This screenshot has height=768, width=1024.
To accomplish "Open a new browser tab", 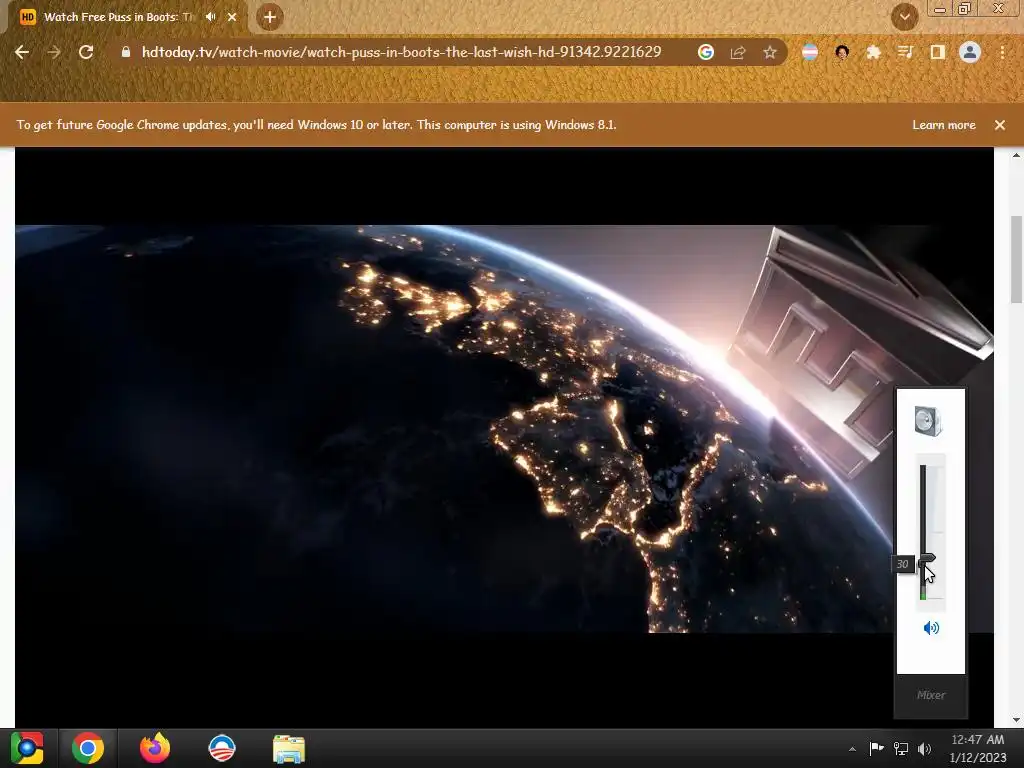I will point(270,17).
